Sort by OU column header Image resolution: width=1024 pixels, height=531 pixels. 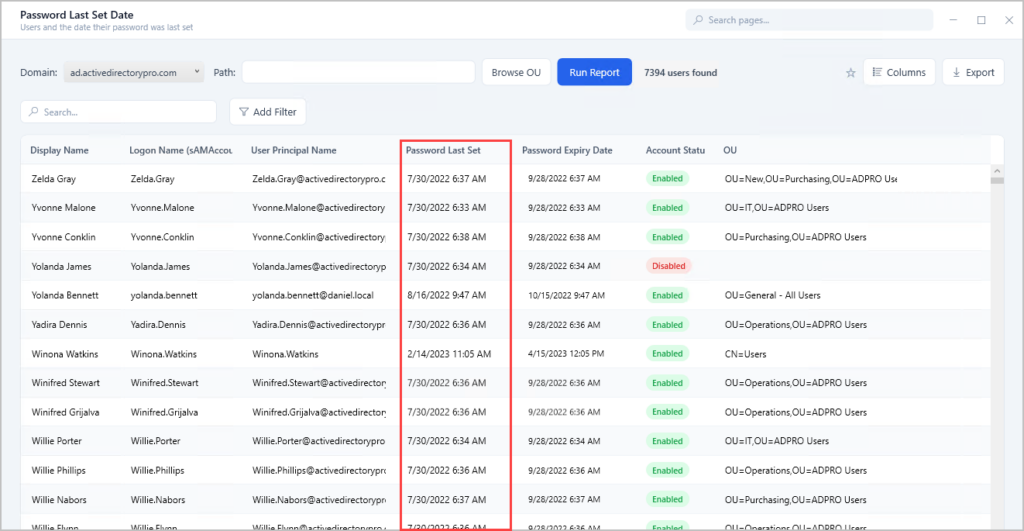pyautogui.click(x=730, y=150)
